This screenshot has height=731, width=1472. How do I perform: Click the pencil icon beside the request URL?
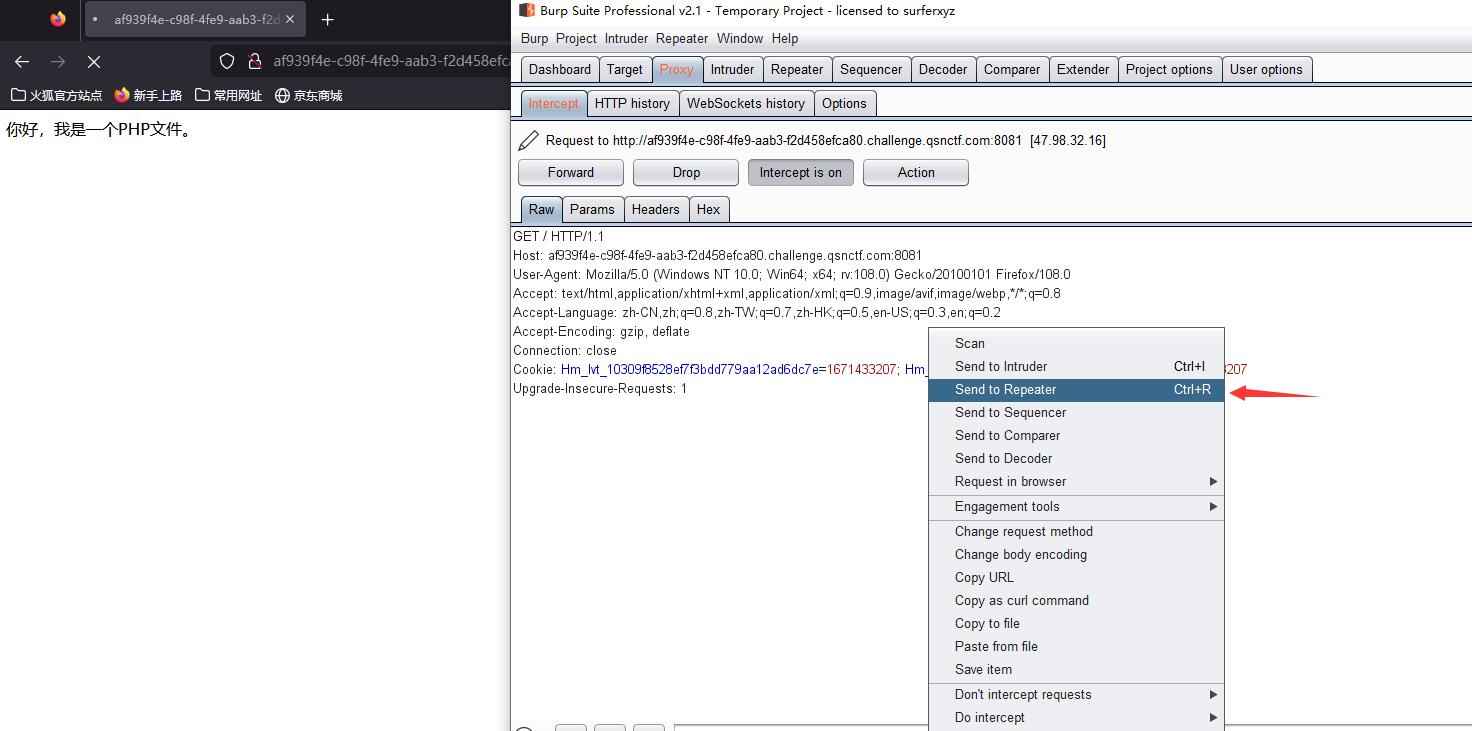pyautogui.click(x=528, y=140)
